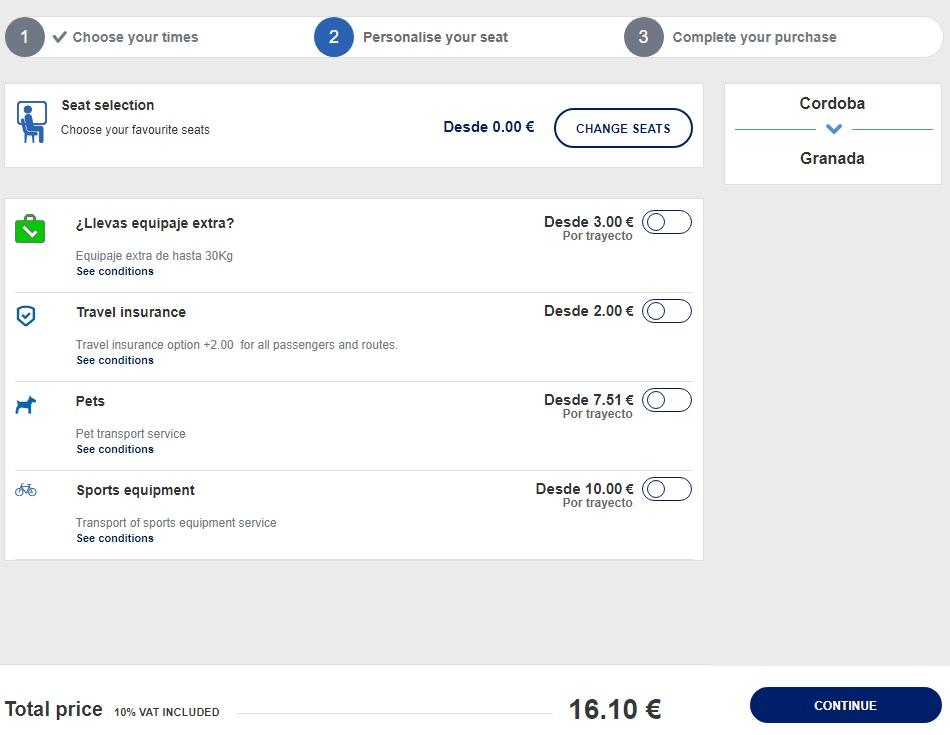The image size is (950, 735).
Task: Click the checkmark beside Choose your times
Action: pos(59,37)
